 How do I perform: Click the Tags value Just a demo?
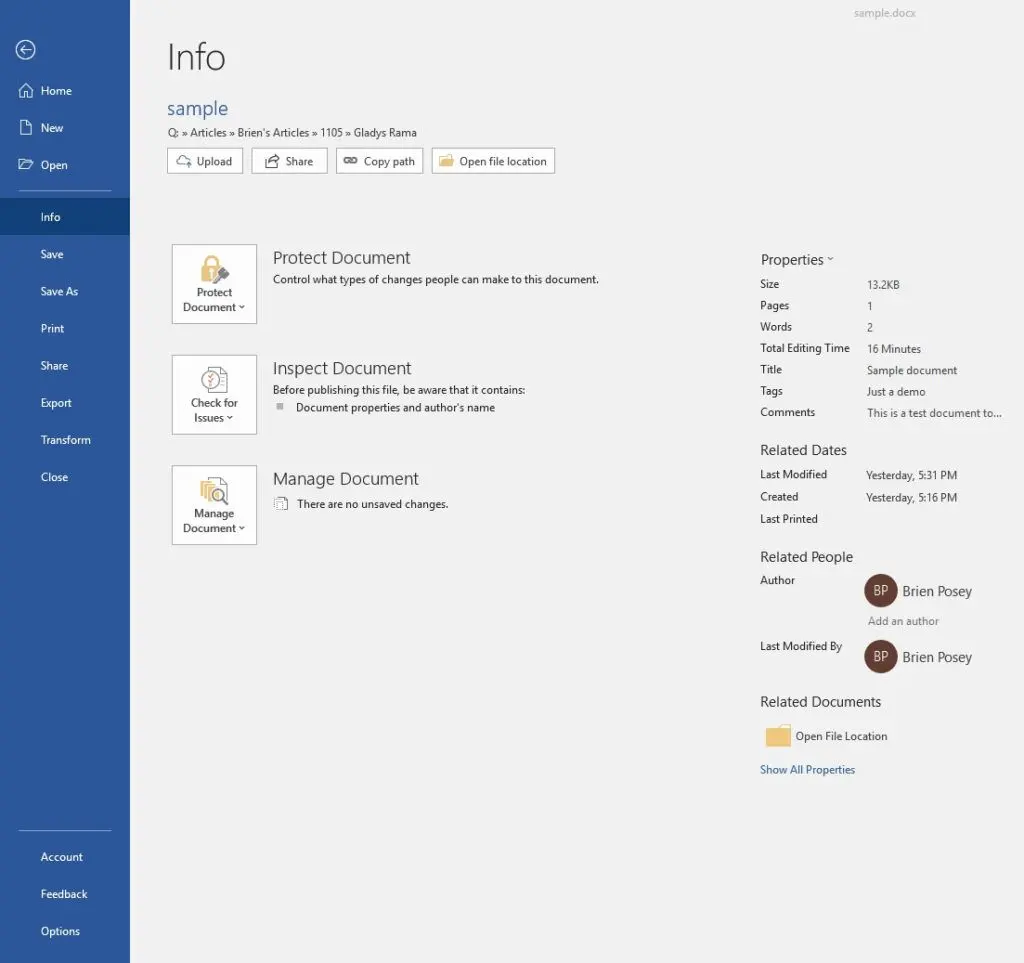tap(896, 392)
